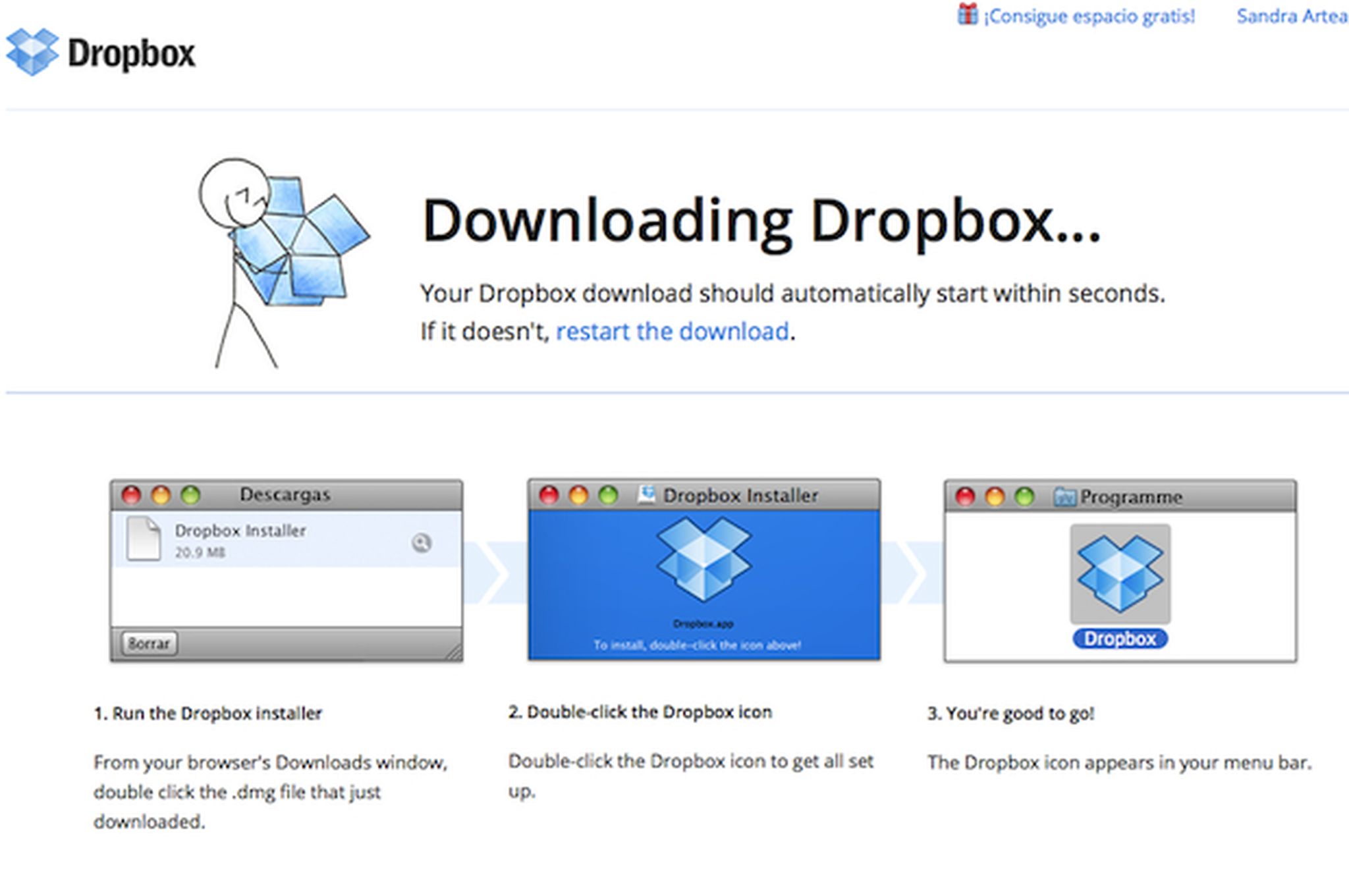The image size is (1349, 896).
Task: Click the yellow minimize button in step 2 window
Action: point(578,495)
